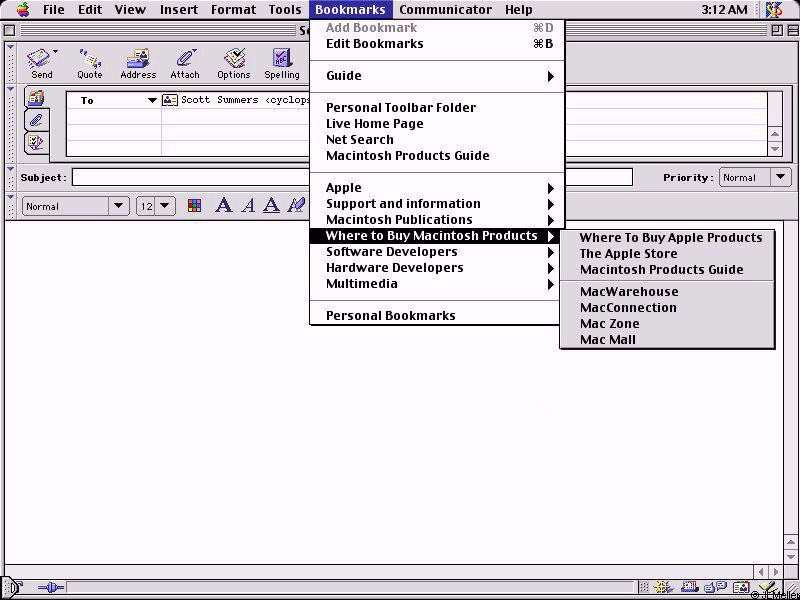Click the address card icon beside Scott Summers
Screen dimensions: 800x600
pos(170,100)
